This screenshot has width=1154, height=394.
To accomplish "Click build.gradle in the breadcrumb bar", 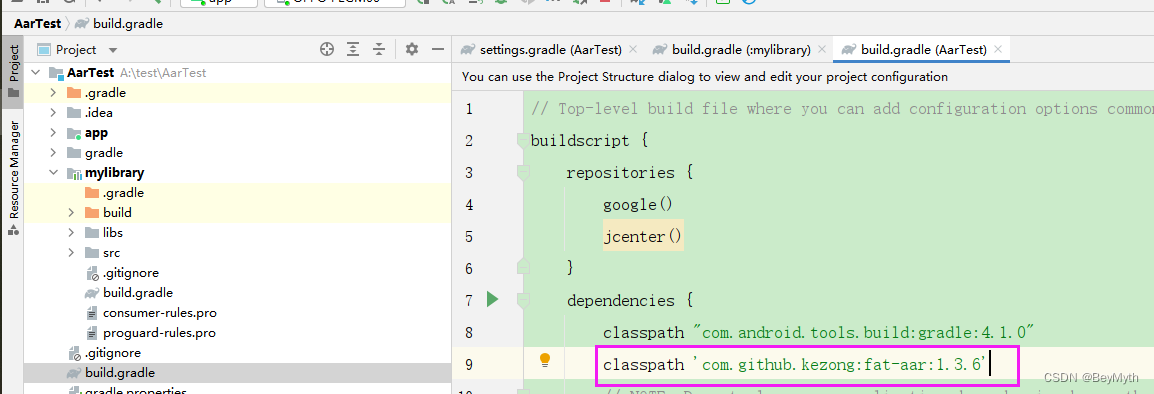I will tap(128, 23).
